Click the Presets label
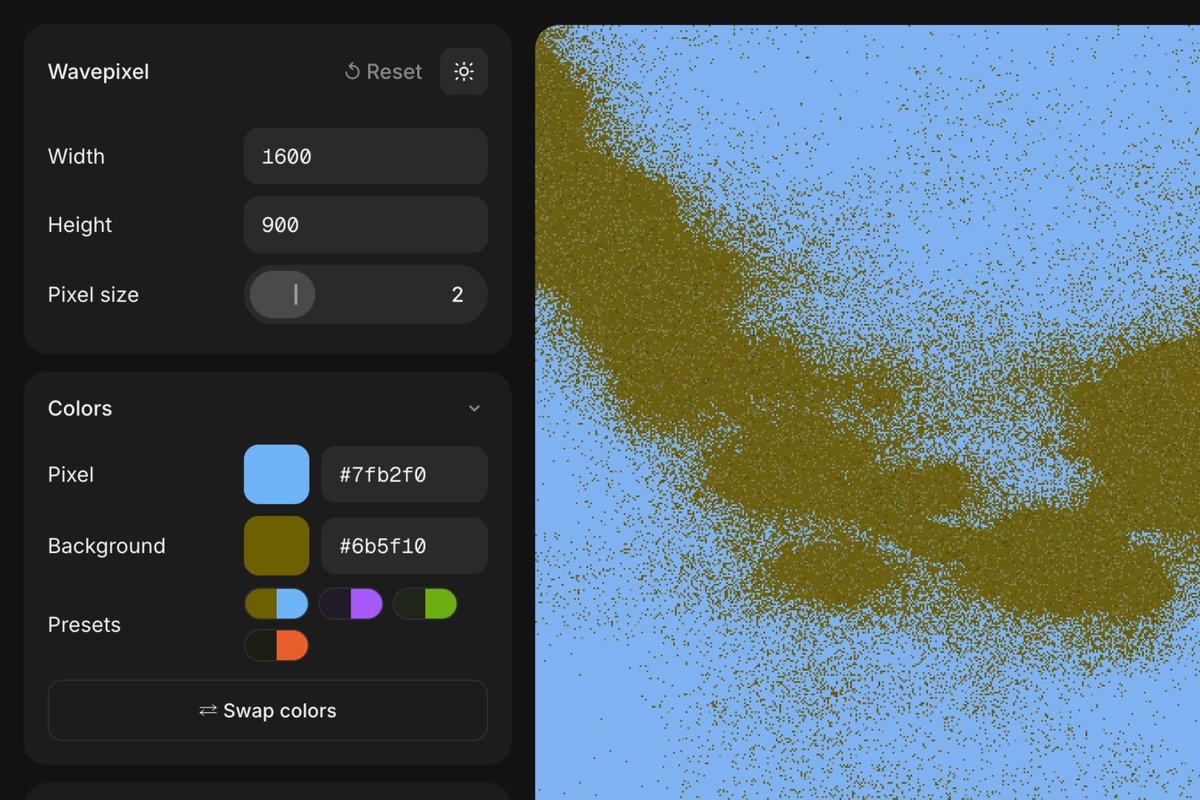 (84, 625)
